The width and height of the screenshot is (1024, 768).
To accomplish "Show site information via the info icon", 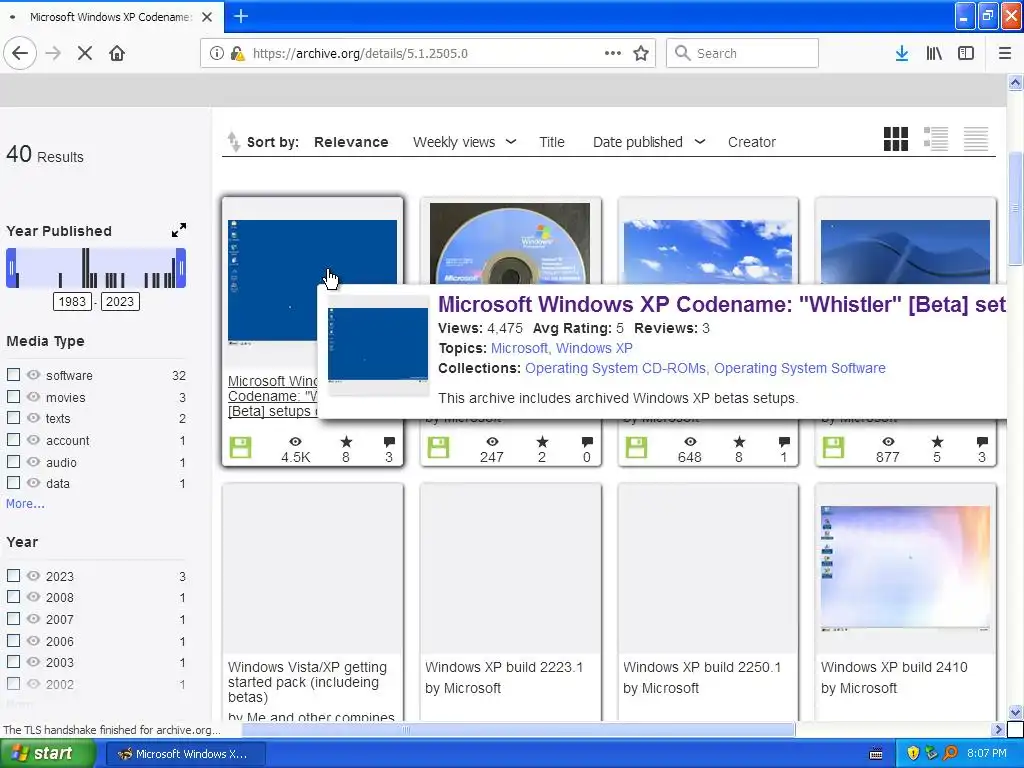I will (217, 53).
